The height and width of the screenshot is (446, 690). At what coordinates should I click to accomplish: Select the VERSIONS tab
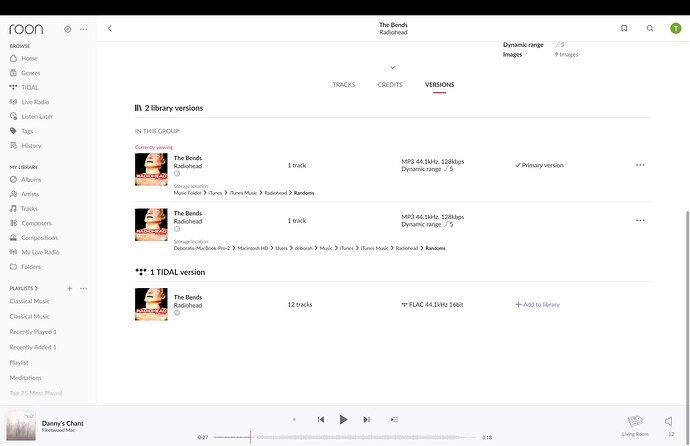coord(439,84)
